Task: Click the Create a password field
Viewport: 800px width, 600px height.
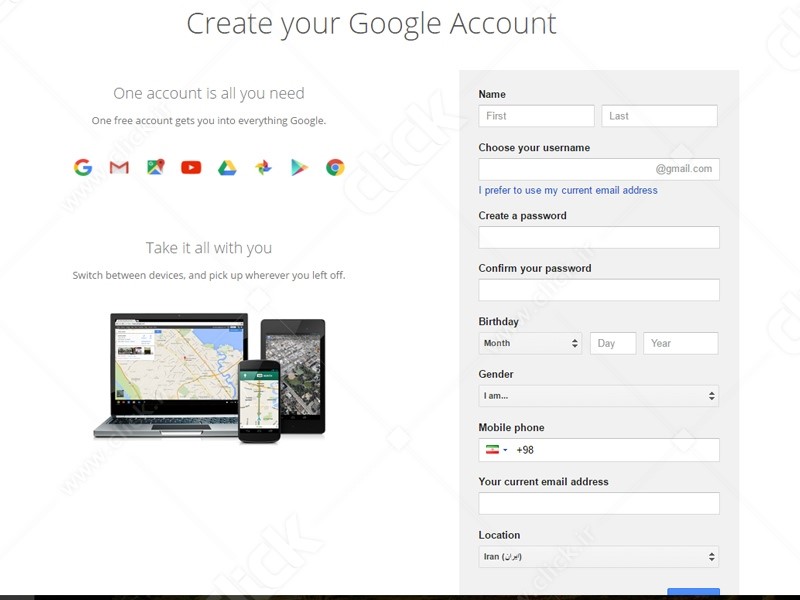Action: (598, 237)
